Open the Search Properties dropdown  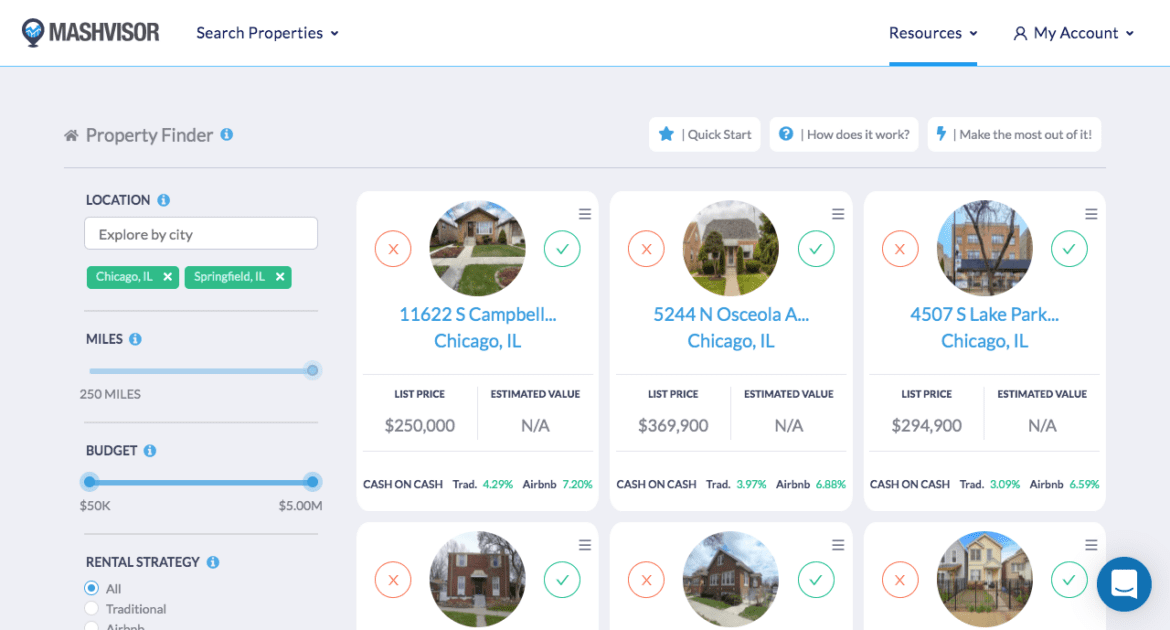point(267,32)
